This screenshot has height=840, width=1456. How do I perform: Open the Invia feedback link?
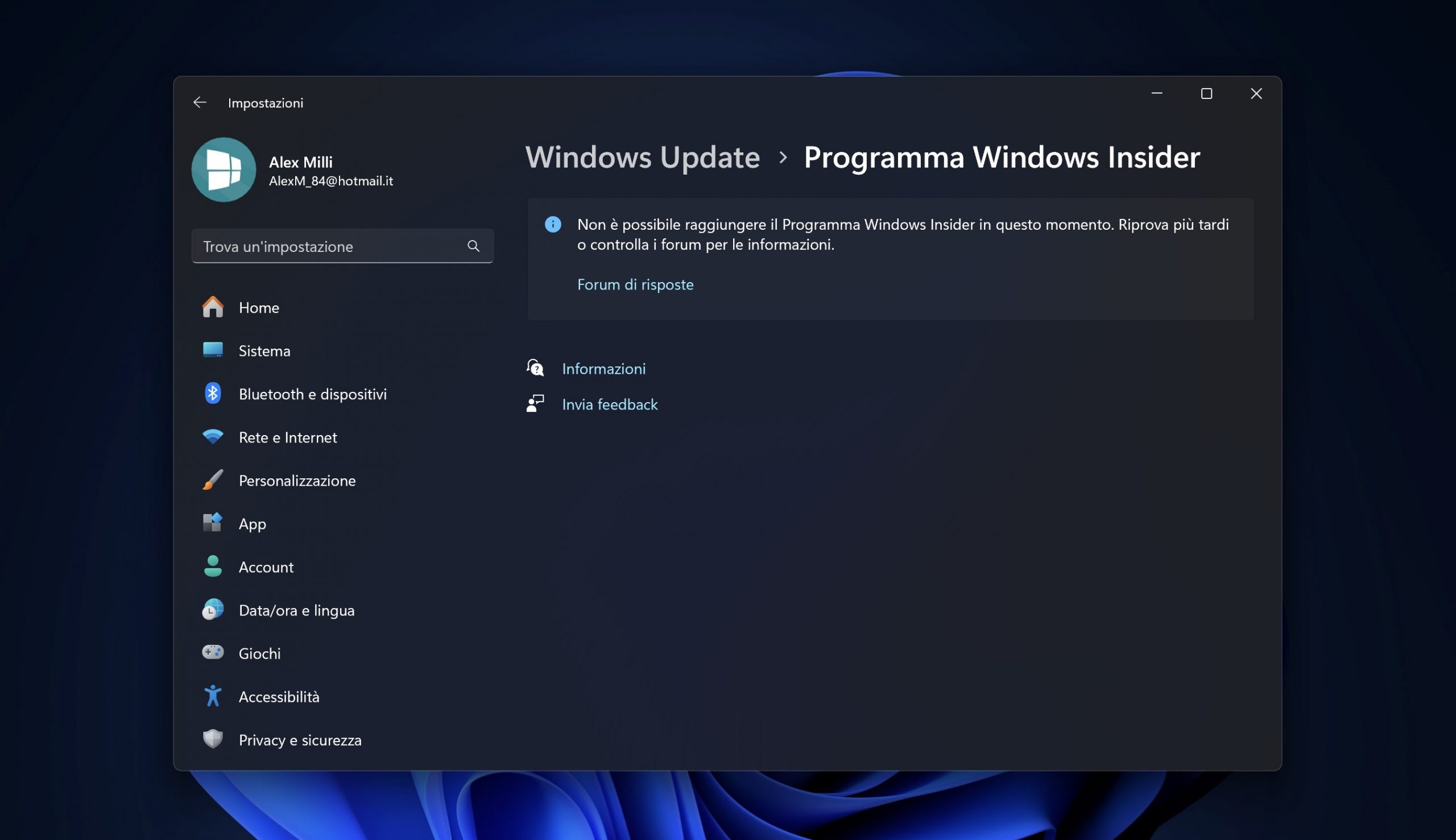click(x=610, y=405)
